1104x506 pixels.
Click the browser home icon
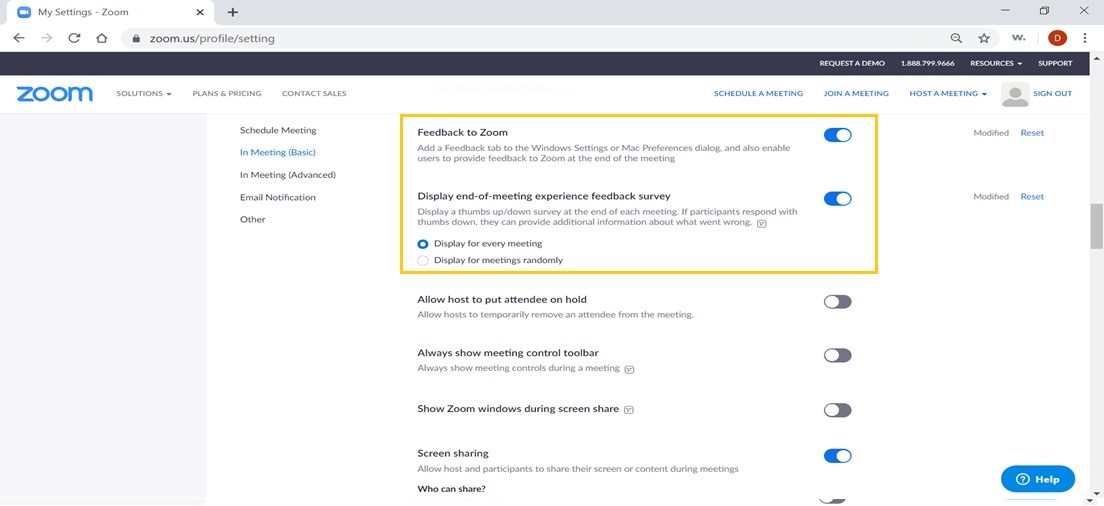click(101, 38)
